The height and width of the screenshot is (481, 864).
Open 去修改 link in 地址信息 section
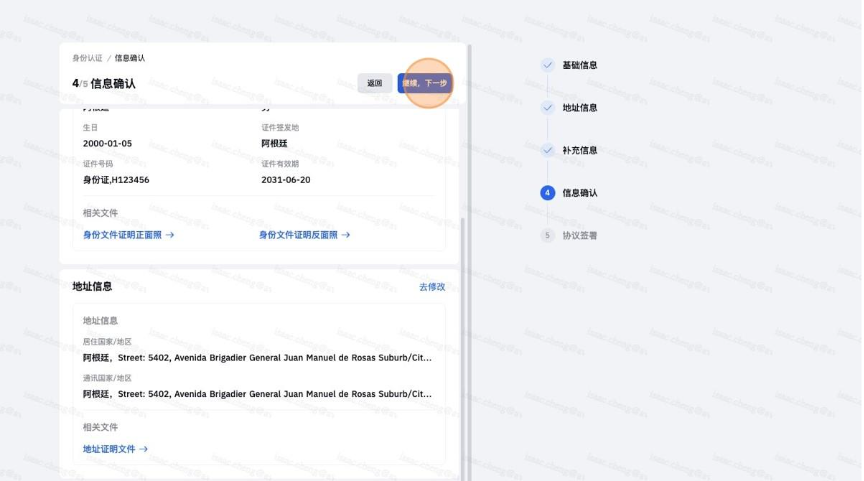432,287
